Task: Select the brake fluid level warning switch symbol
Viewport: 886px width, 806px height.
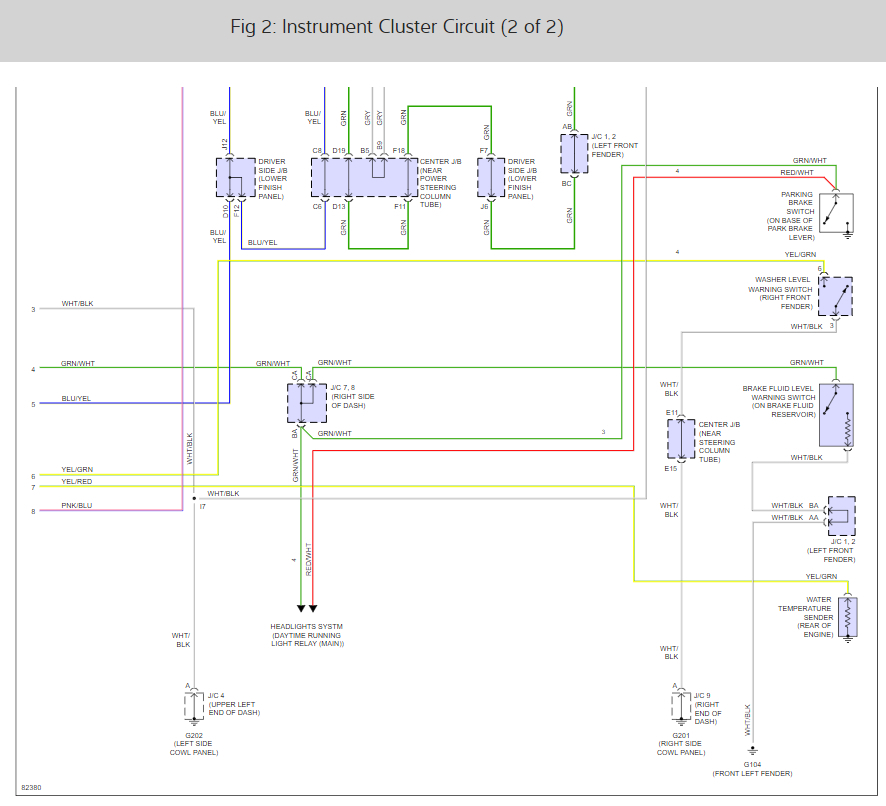Action: coord(835,414)
